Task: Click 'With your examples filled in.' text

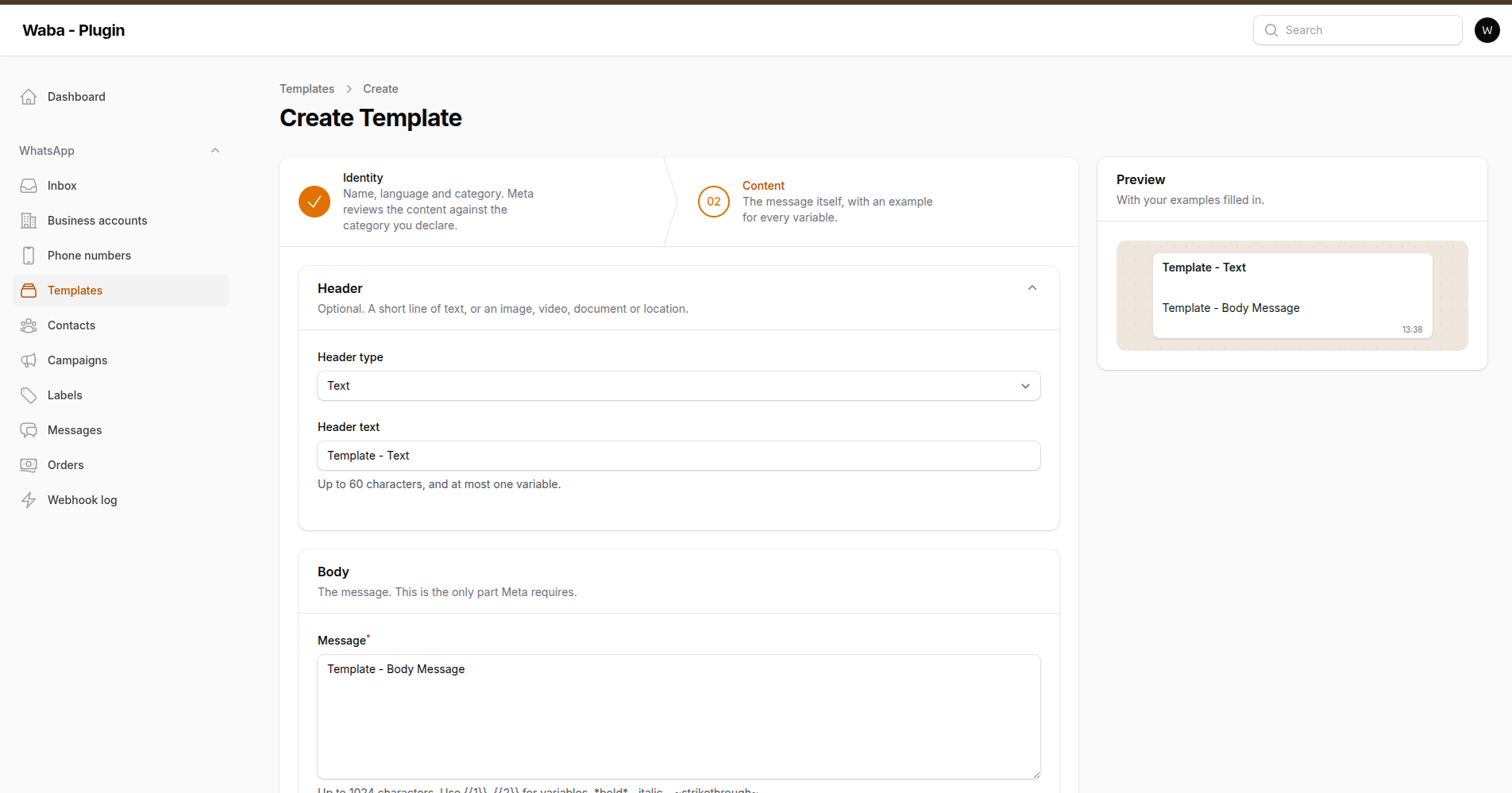Action: [1190, 200]
